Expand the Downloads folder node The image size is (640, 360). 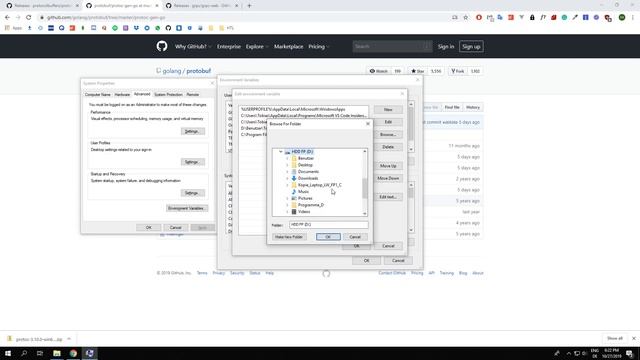(287, 178)
